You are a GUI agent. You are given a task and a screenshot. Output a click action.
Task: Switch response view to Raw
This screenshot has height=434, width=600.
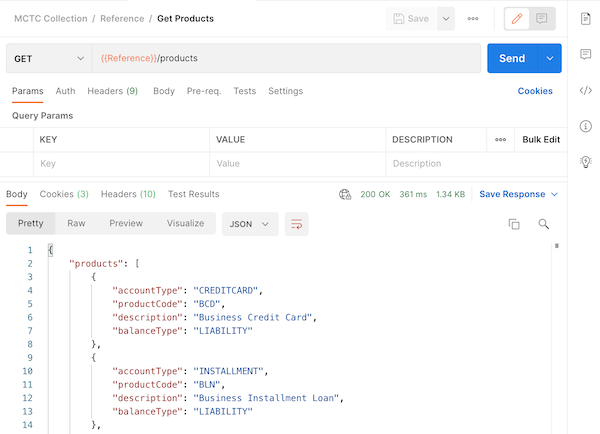(x=76, y=224)
